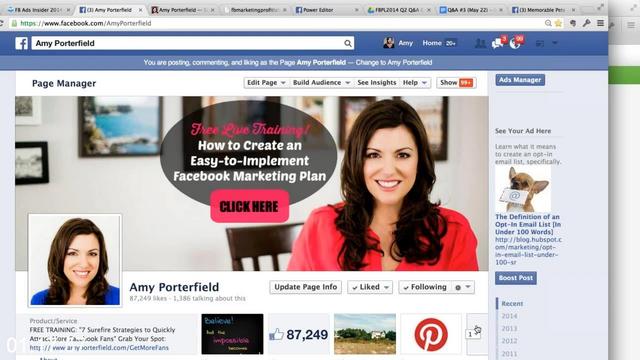640x360 pixels.
Task: Click the search magnifier in Facebook search box
Action: [347, 43]
